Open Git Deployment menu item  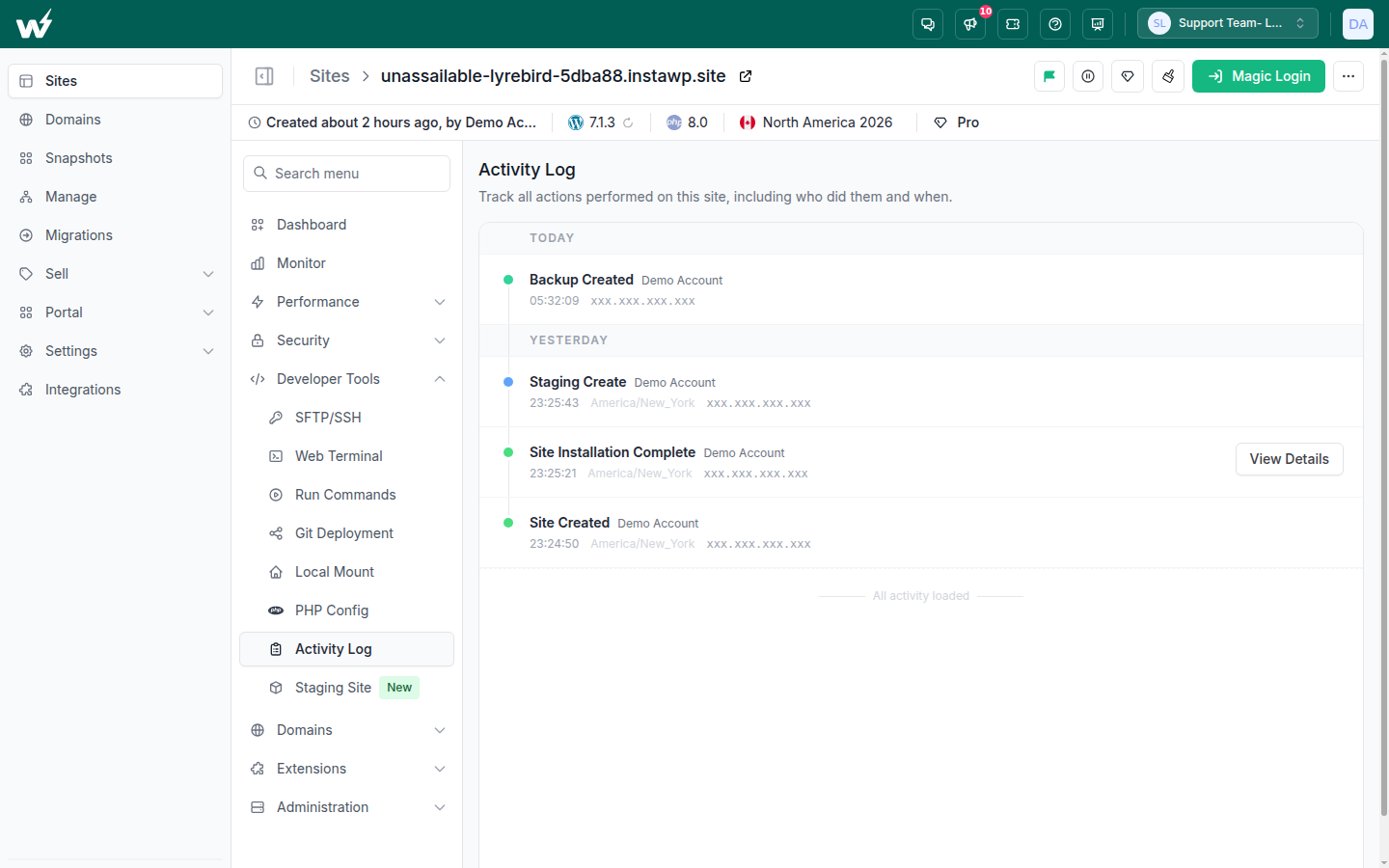pos(347,533)
